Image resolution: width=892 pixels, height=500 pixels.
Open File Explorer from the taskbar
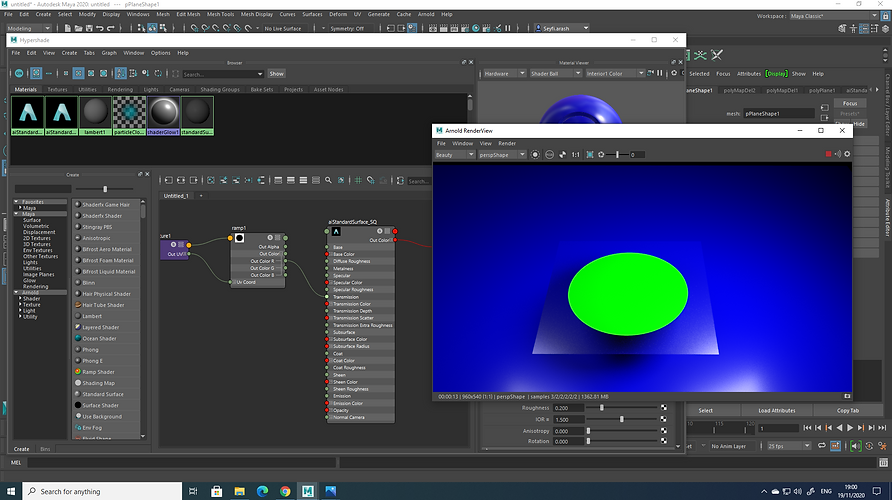(x=239, y=491)
